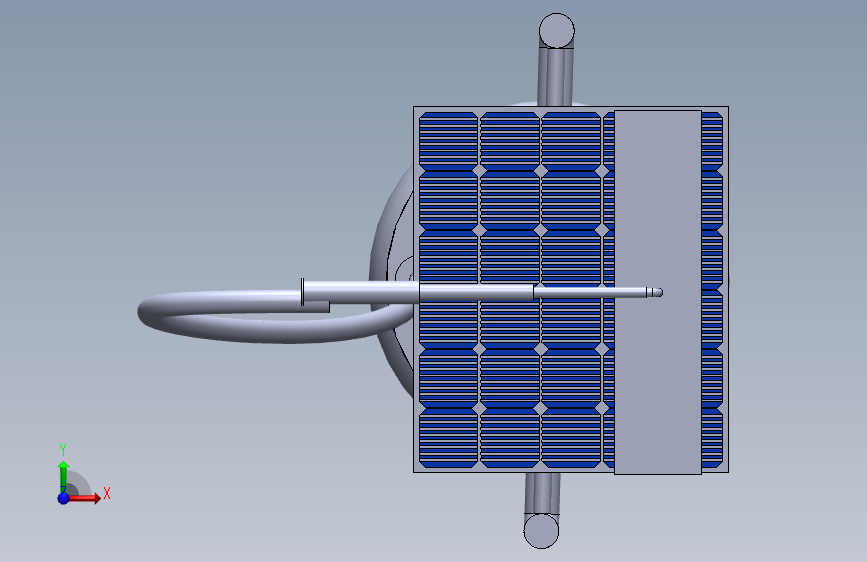The width and height of the screenshot is (867, 562).
Task: Click the red X axis arrow of triad
Action: point(83,498)
